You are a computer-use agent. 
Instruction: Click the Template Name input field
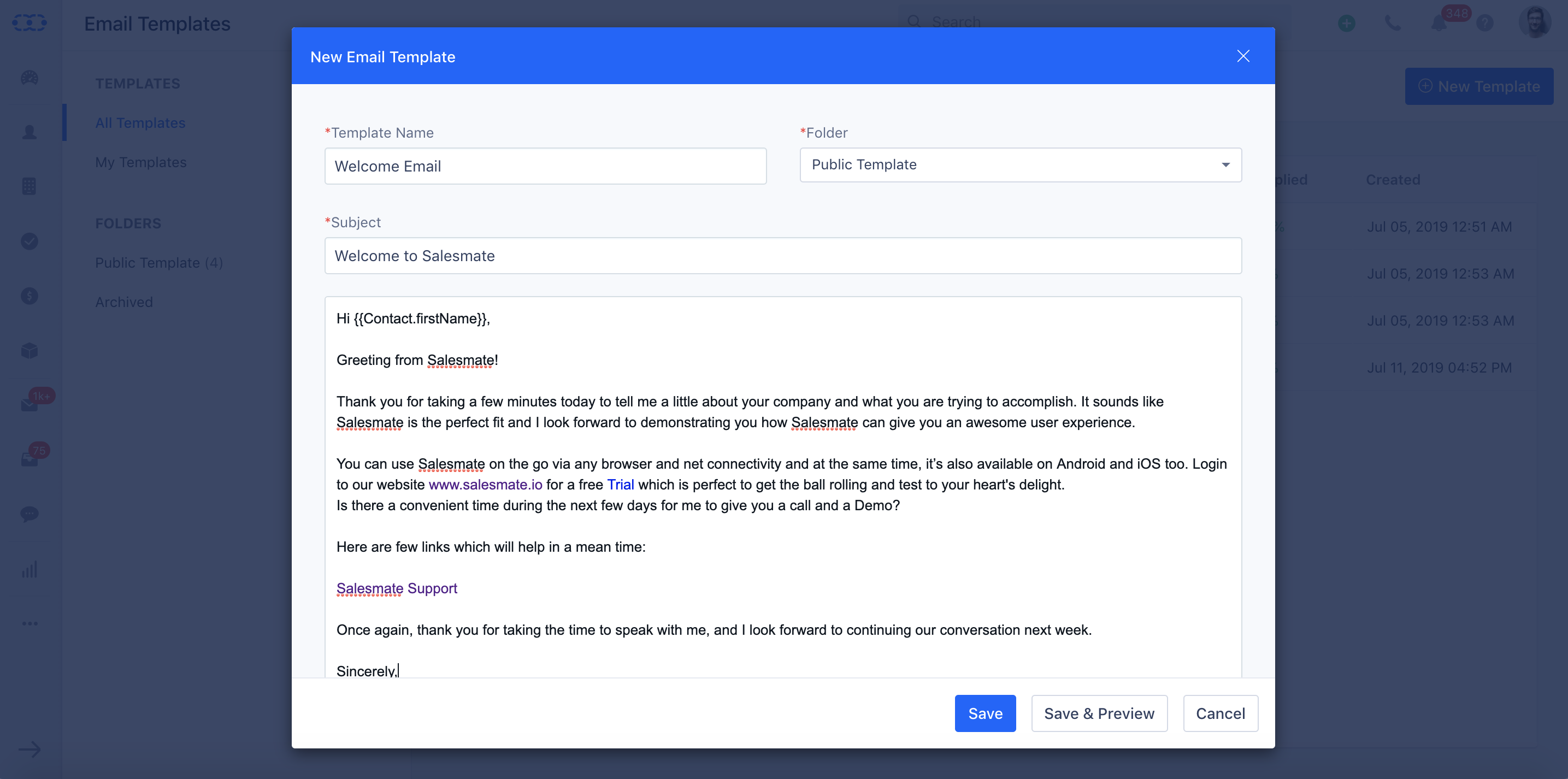click(x=546, y=165)
